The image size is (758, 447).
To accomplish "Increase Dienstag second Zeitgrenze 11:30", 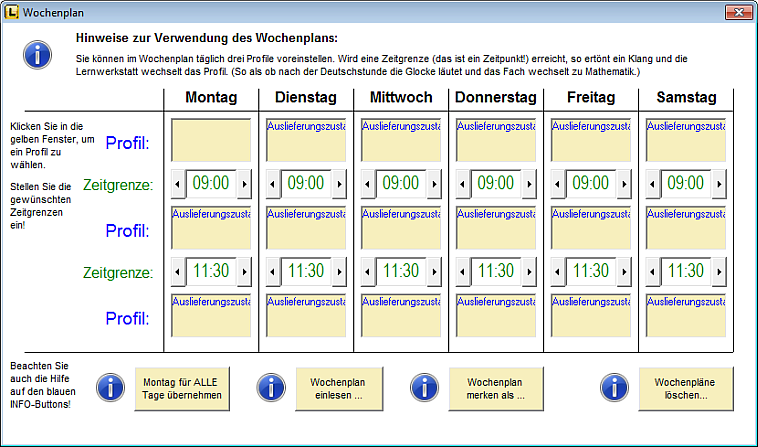I will pyautogui.click(x=339, y=271).
